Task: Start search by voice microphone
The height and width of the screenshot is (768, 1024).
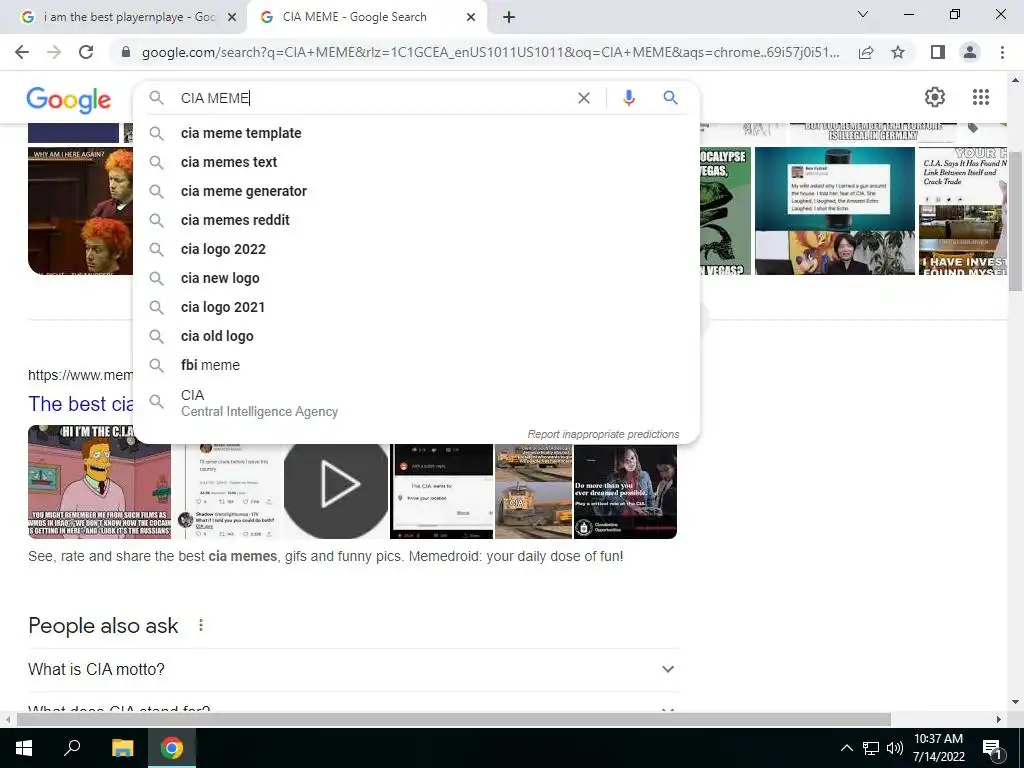Action: pos(628,98)
